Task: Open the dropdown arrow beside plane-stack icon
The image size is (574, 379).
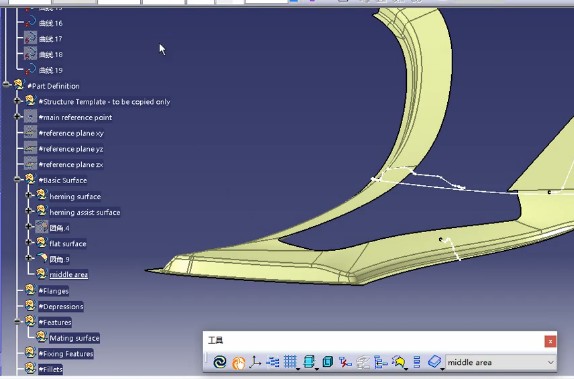Action: [x=316, y=368]
